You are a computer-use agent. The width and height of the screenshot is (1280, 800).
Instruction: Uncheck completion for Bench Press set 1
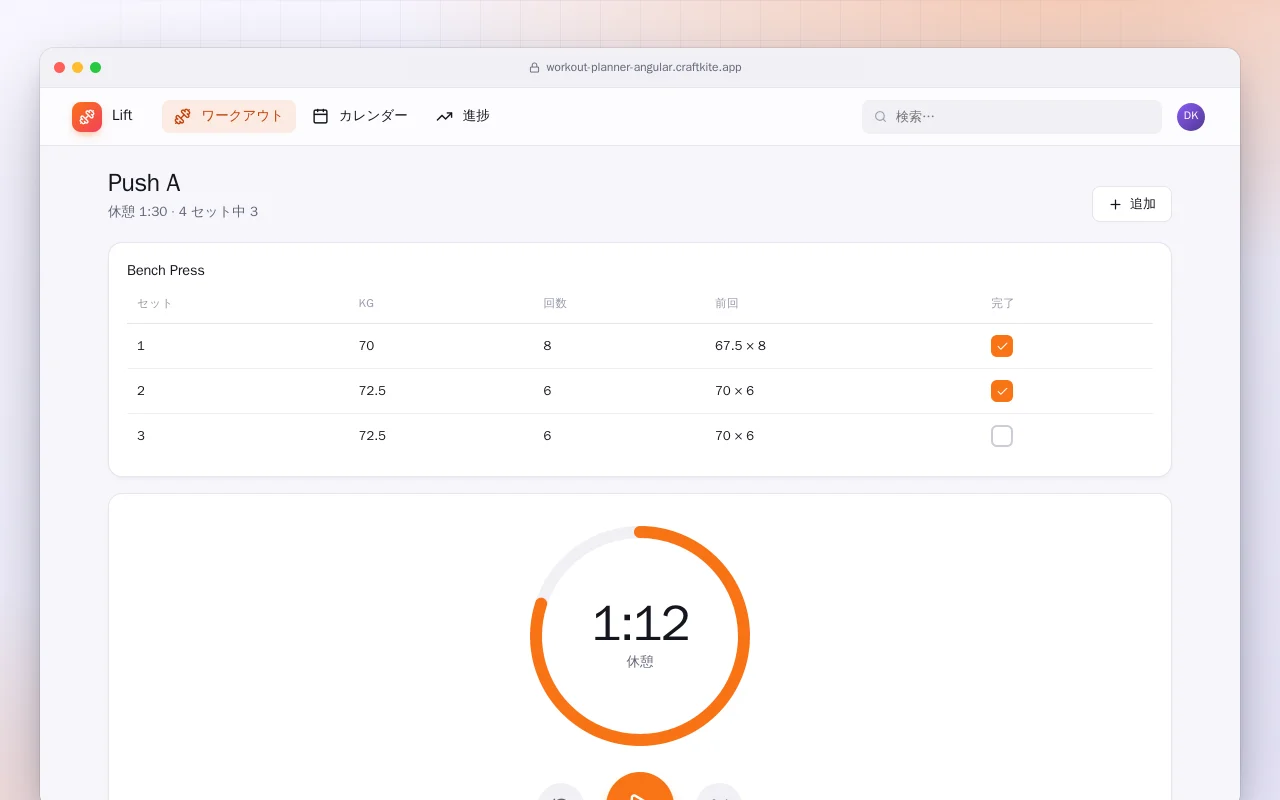[1002, 346]
